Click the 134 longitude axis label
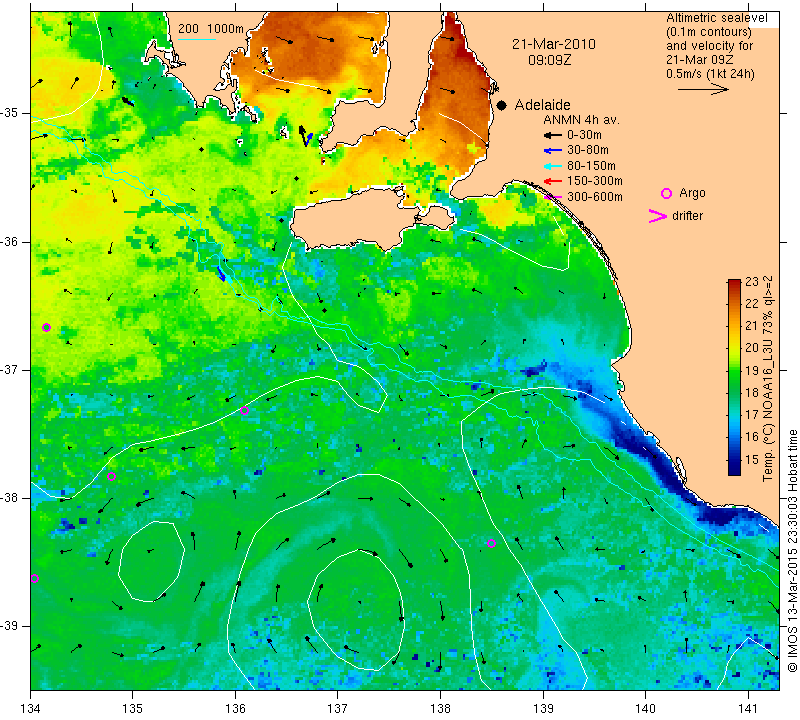 tap(31, 709)
